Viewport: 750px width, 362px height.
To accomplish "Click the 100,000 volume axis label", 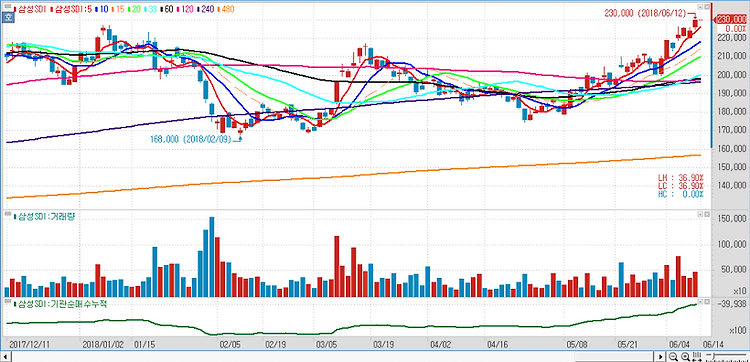I will pyautogui.click(x=732, y=245).
